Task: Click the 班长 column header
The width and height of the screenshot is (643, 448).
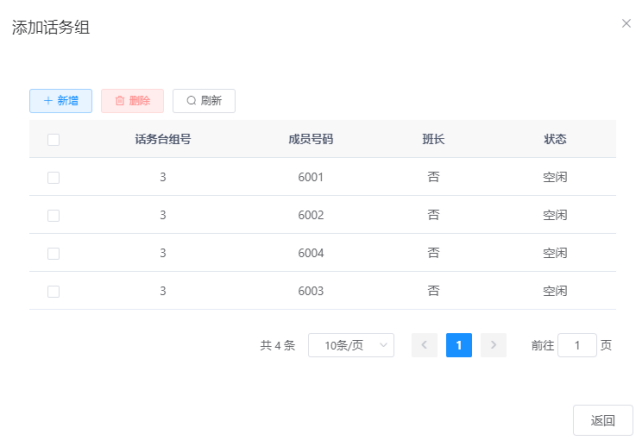Action: (x=433, y=139)
